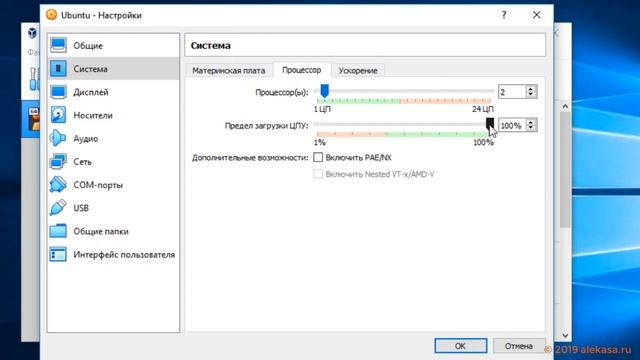Click the help question mark button
The image size is (640, 360).
(x=504, y=15)
